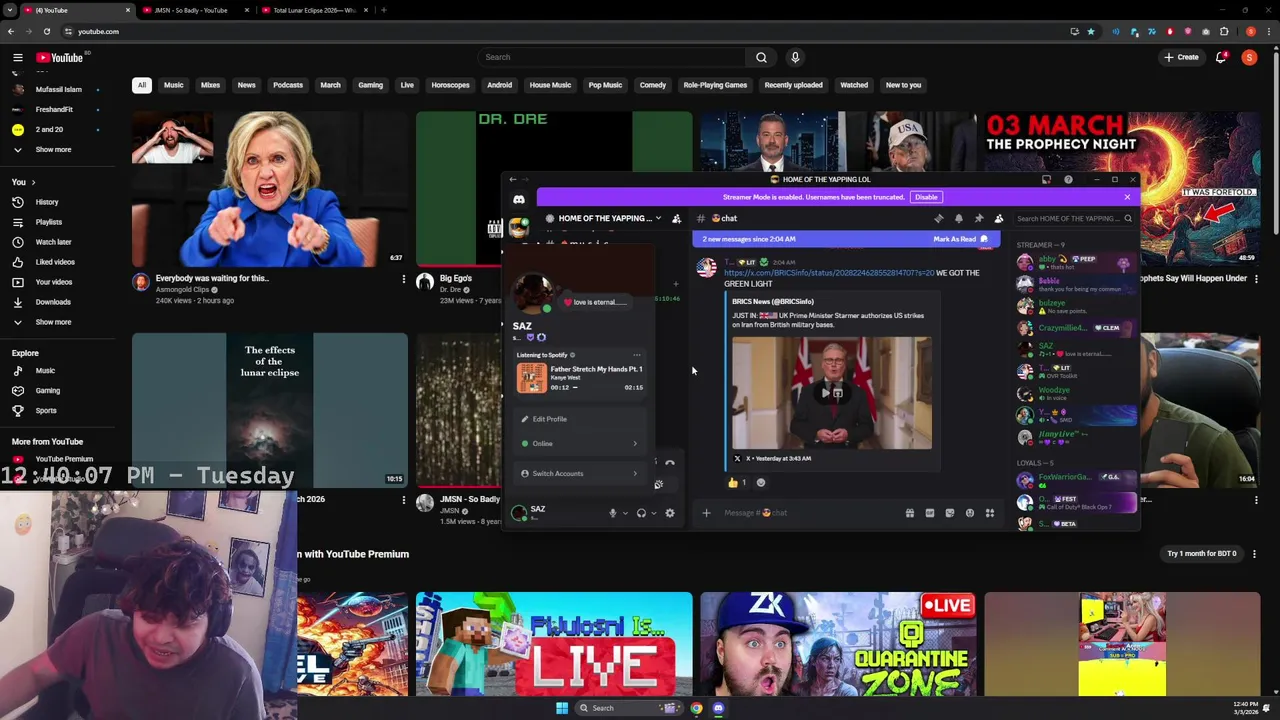The width and height of the screenshot is (1280, 720).
Task: Open YouTube notifications bell
Action: [x=1221, y=57]
